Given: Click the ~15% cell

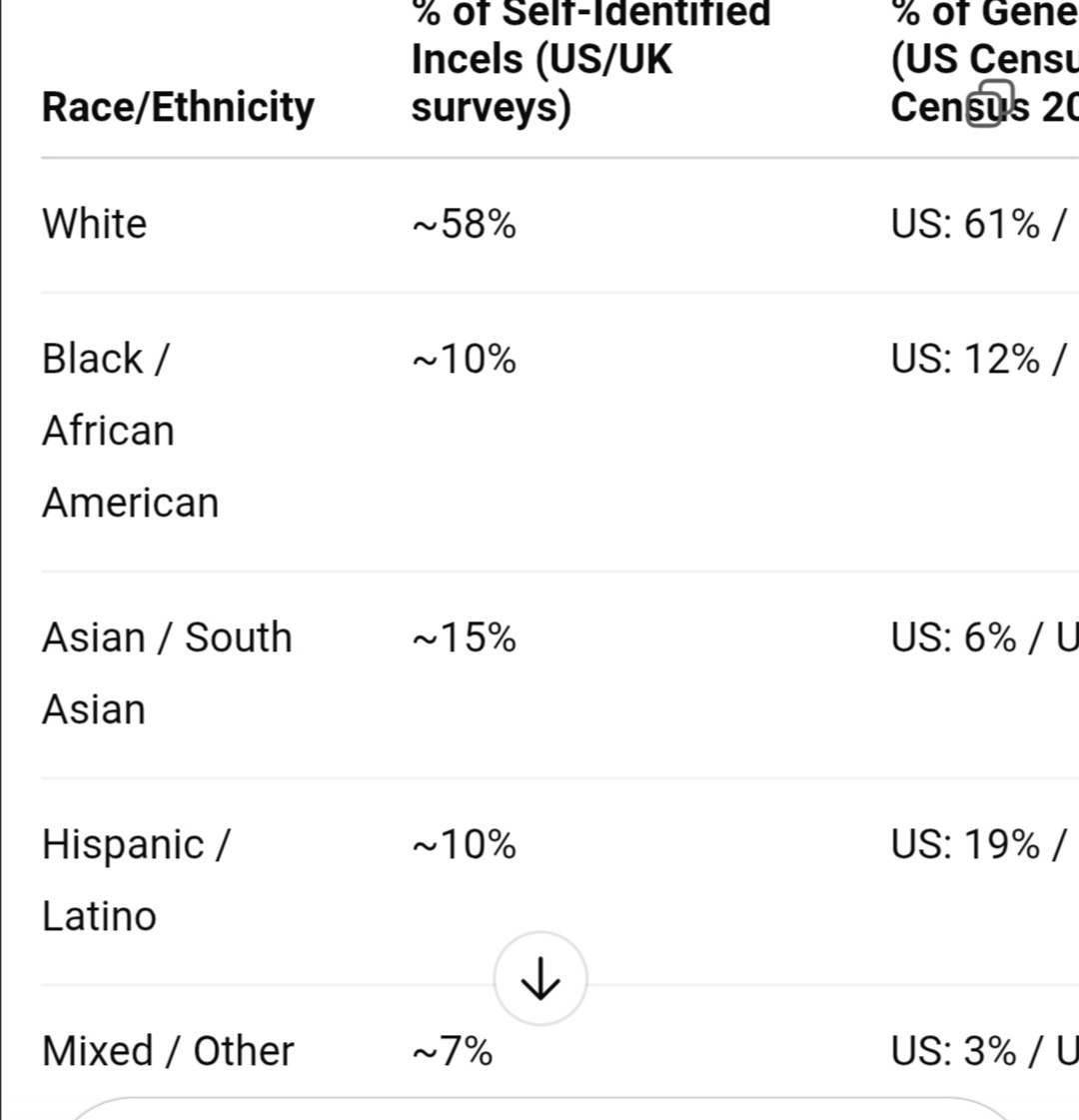Looking at the screenshot, I should point(464,637).
